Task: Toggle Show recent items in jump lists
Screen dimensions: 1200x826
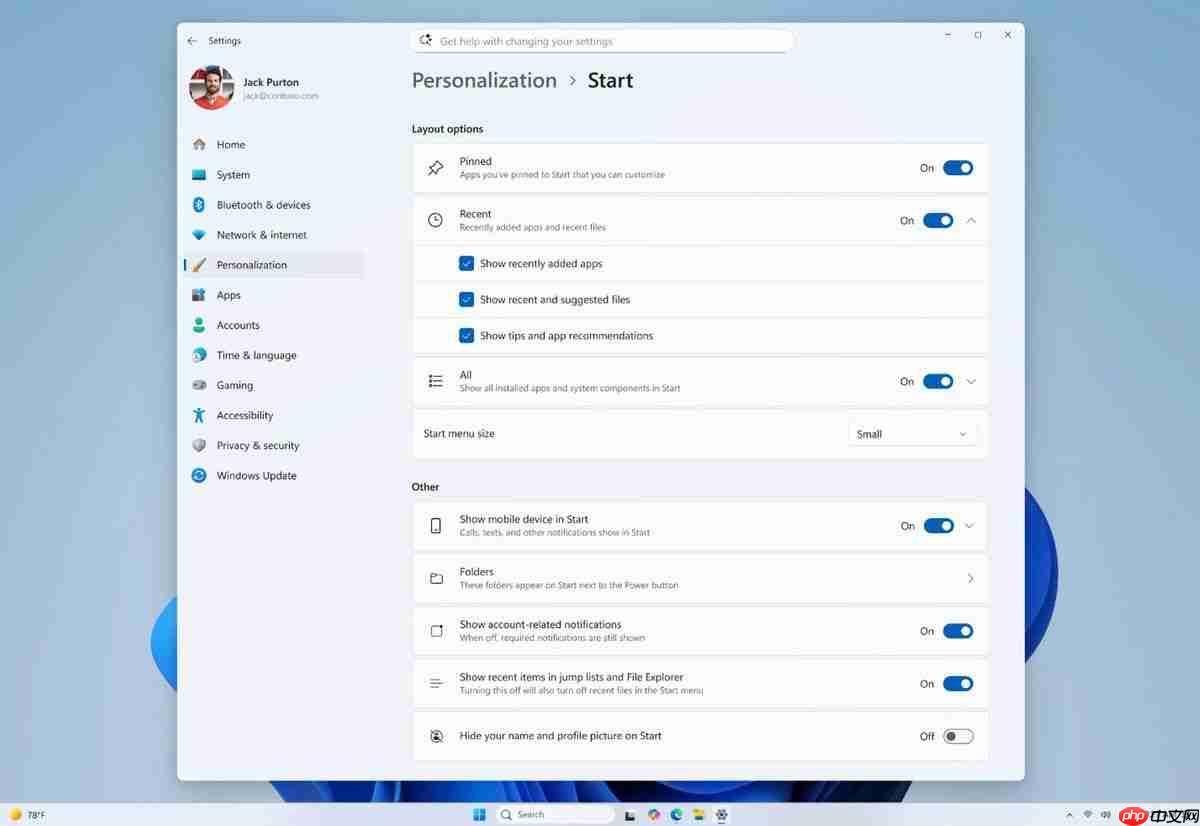Action: [958, 684]
